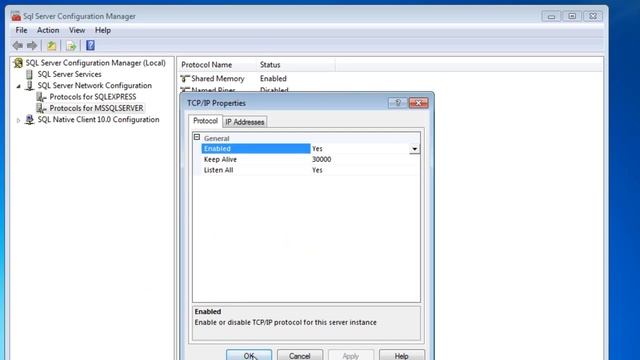Image resolution: width=640 pixels, height=360 pixels.
Task: Click the SQL Server Services icon
Action: tap(29, 74)
